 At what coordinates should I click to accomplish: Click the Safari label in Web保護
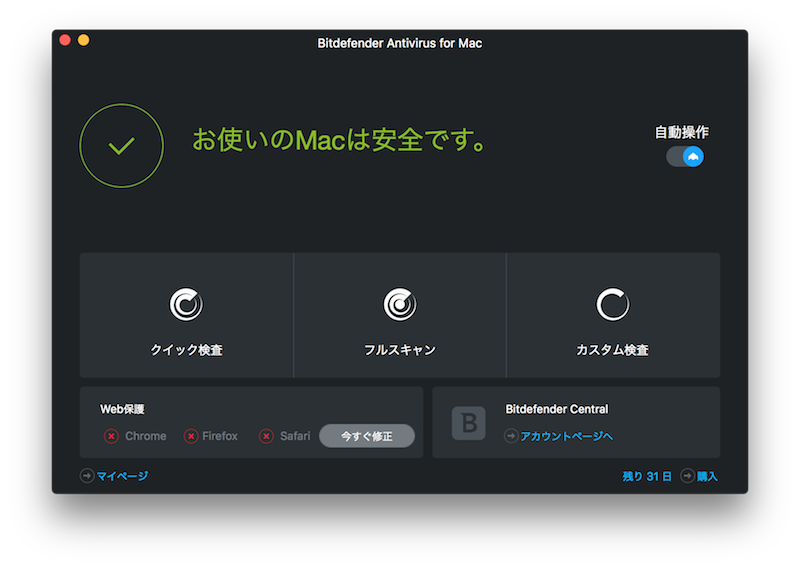(x=295, y=436)
